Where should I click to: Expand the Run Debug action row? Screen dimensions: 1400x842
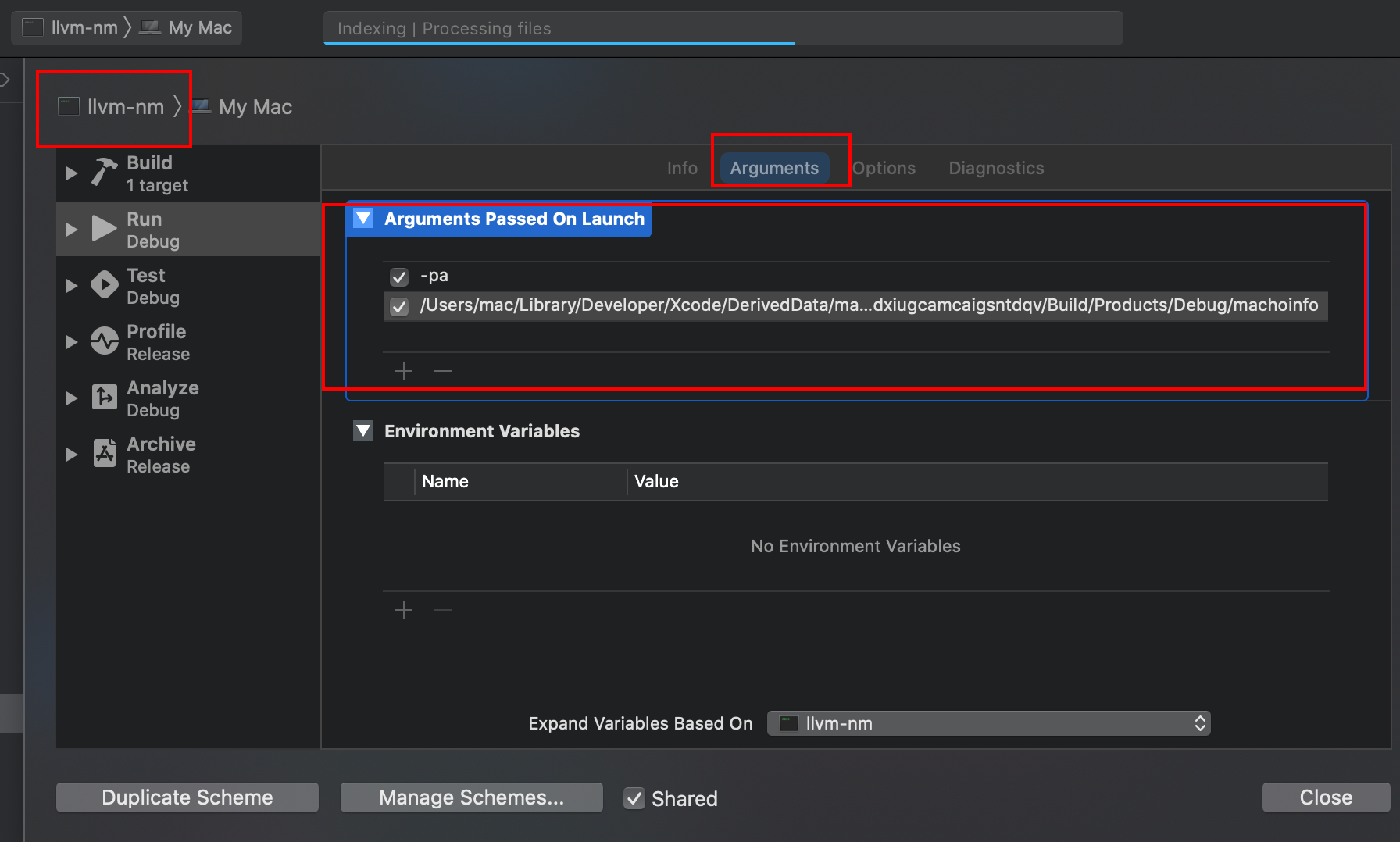point(72,230)
